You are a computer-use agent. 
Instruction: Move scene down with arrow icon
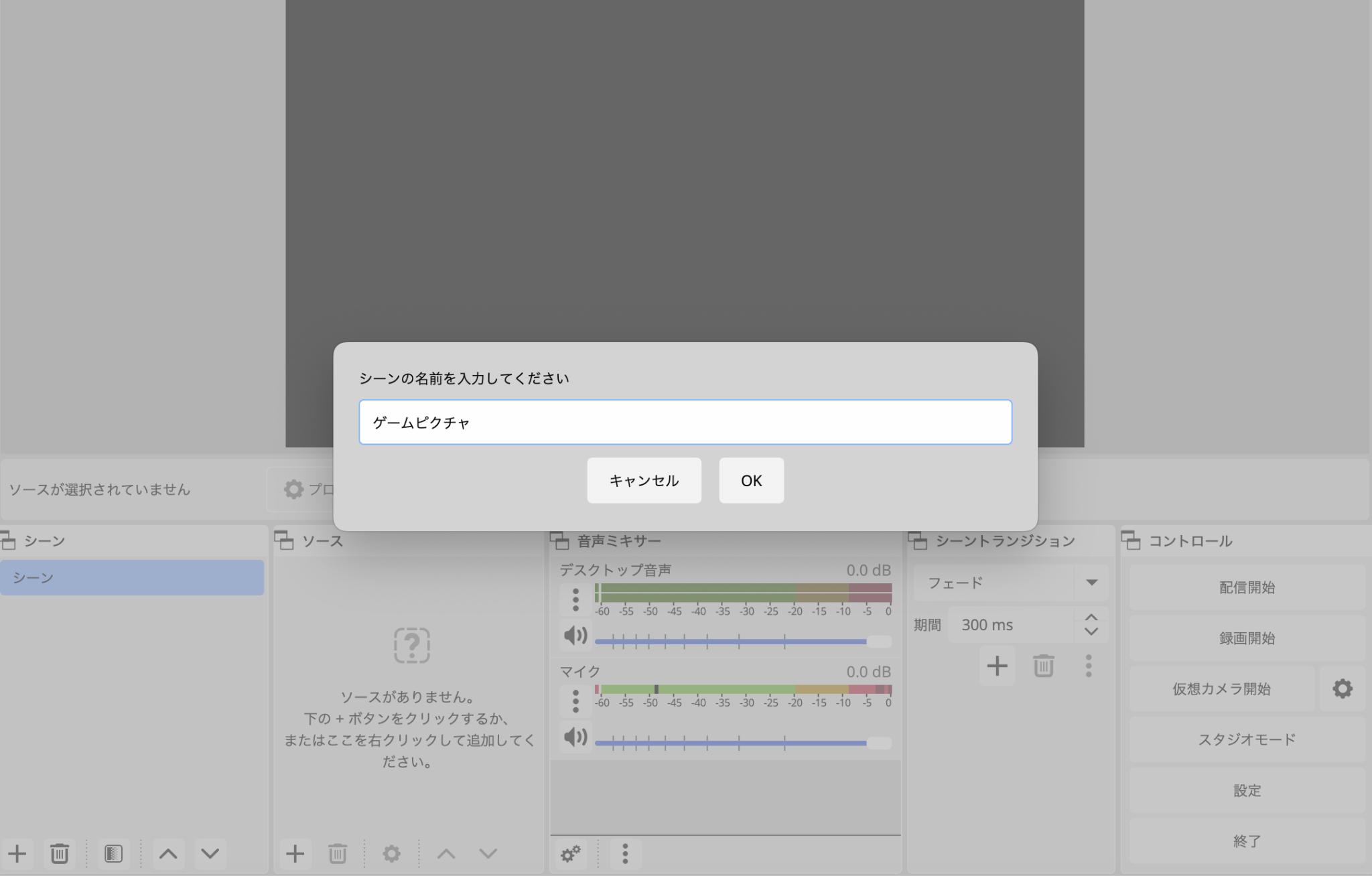point(210,853)
